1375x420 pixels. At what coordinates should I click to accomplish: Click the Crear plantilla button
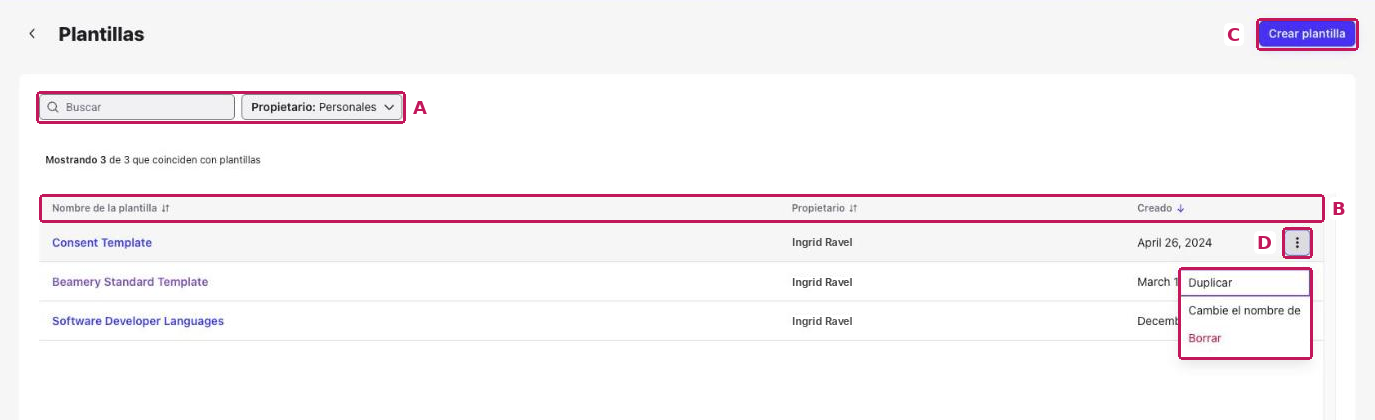coord(1306,34)
